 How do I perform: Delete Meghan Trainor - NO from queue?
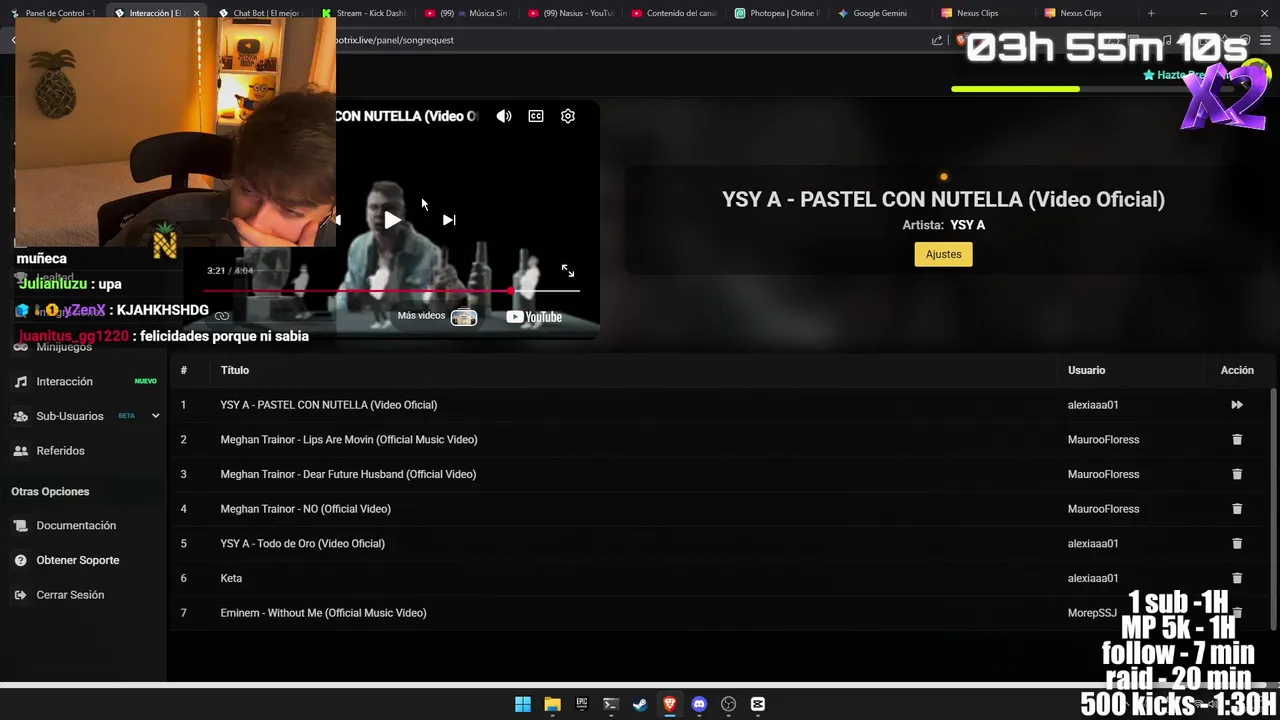pos(1237,509)
